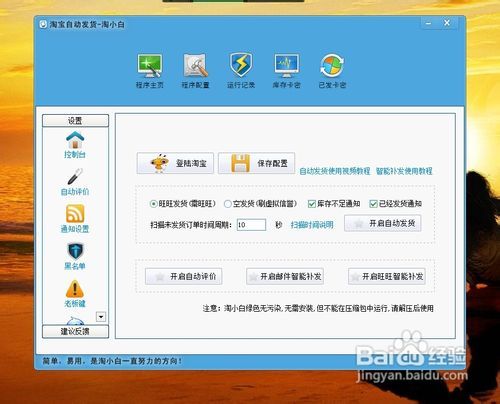Click the 注意：淘小白绿色无污染 note text

318,308
